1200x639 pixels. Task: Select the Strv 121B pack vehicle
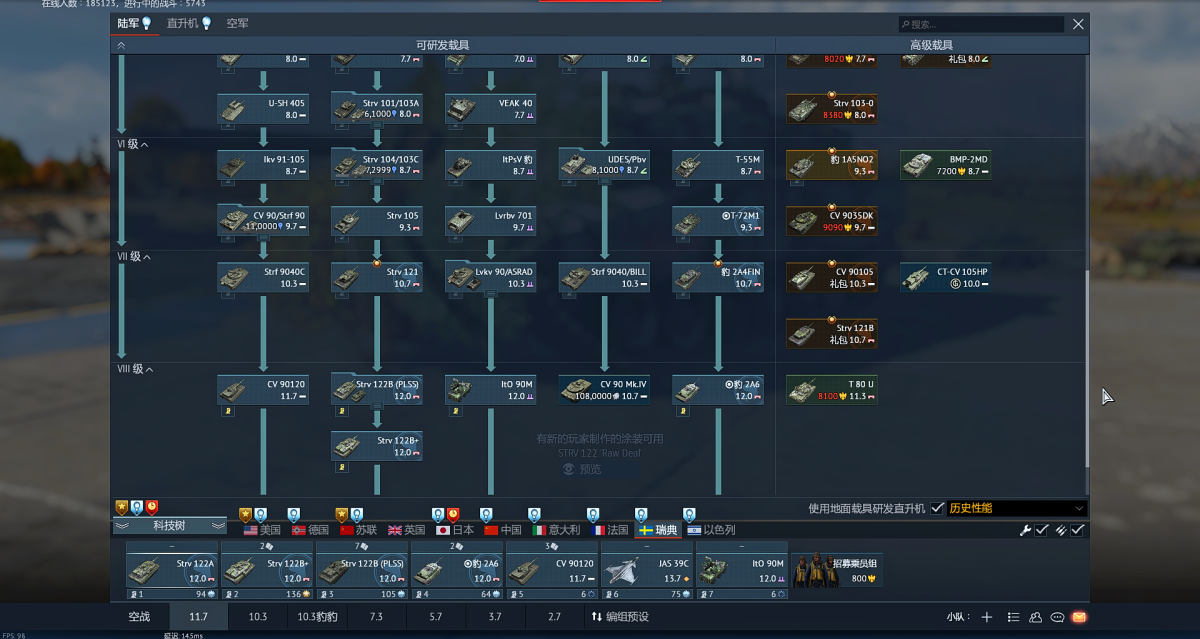(832, 333)
